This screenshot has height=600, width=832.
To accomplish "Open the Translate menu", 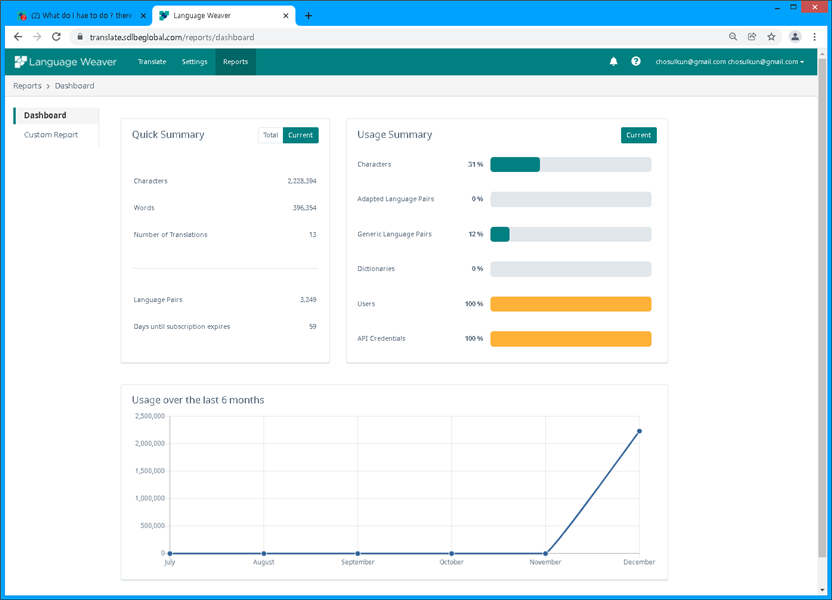I will pyautogui.click(x=152, y=61).
